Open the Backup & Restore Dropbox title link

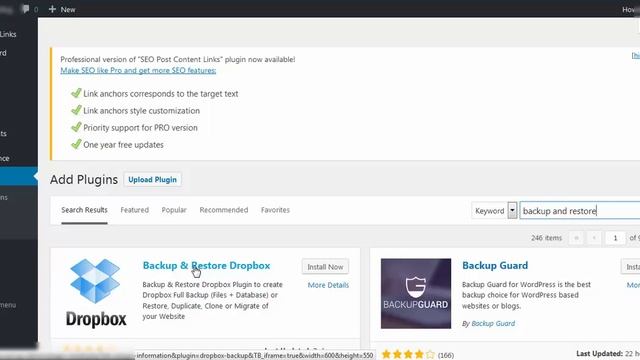(207, 265)
